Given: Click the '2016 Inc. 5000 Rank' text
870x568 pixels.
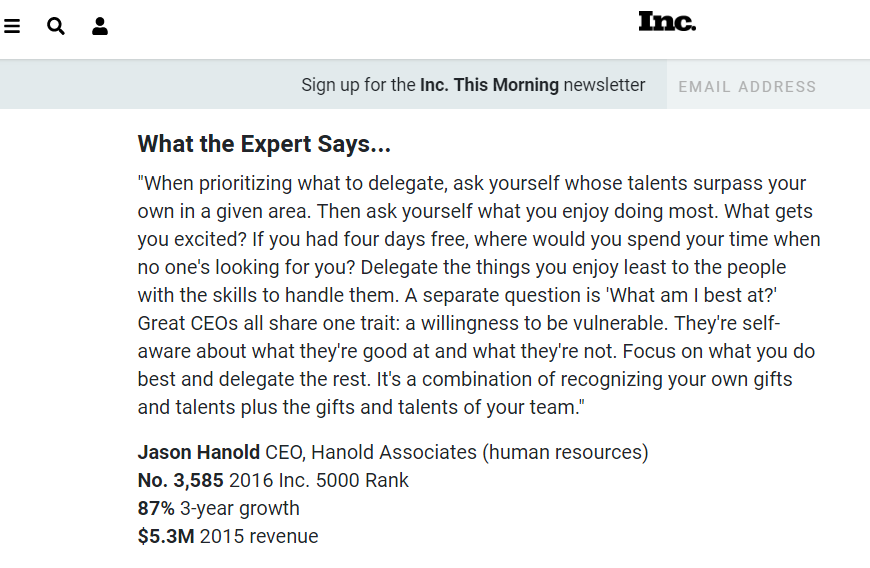Looking at the screenshot, I should click(x=318, y=480).
